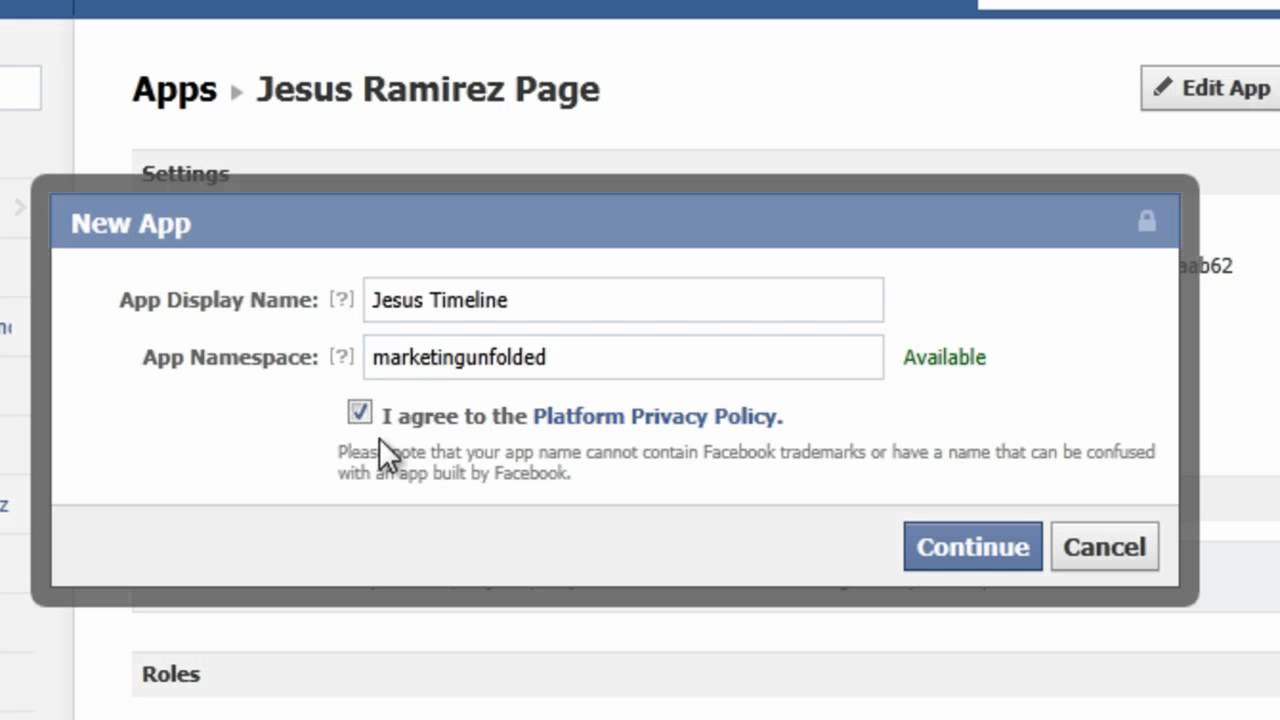Click the help icon beside App Display Name
The width and height of the screenshot is (1280, 720).
(x=342, y=299)
